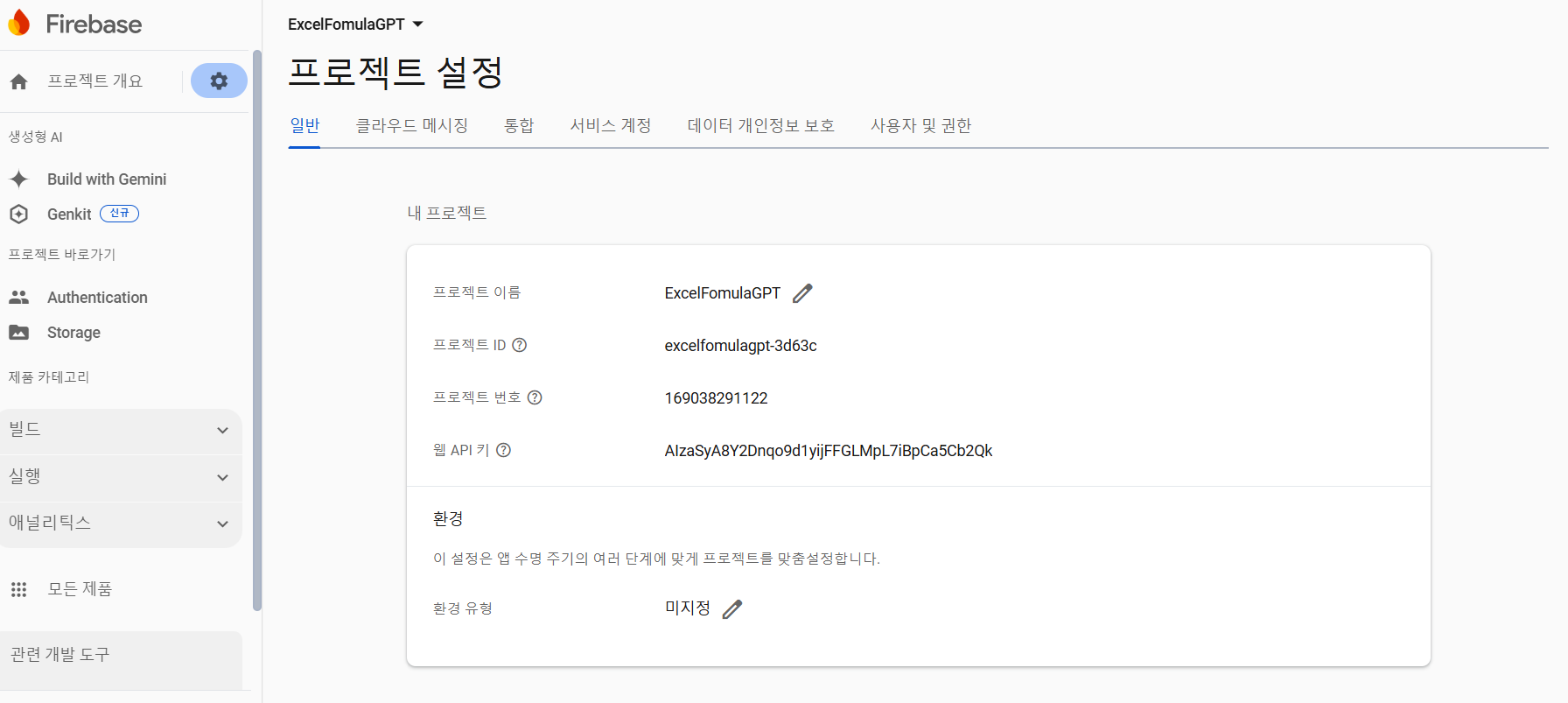Screen dimensions: 1568x703
Task: Click the 환경 section heading
Action: click(x=448, y=518)
